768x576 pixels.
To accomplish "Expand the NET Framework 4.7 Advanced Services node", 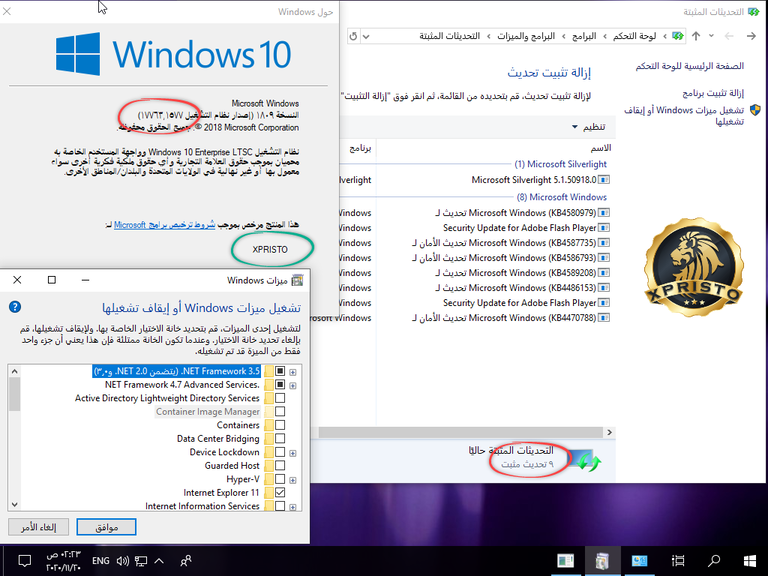I will coord(293,385).
